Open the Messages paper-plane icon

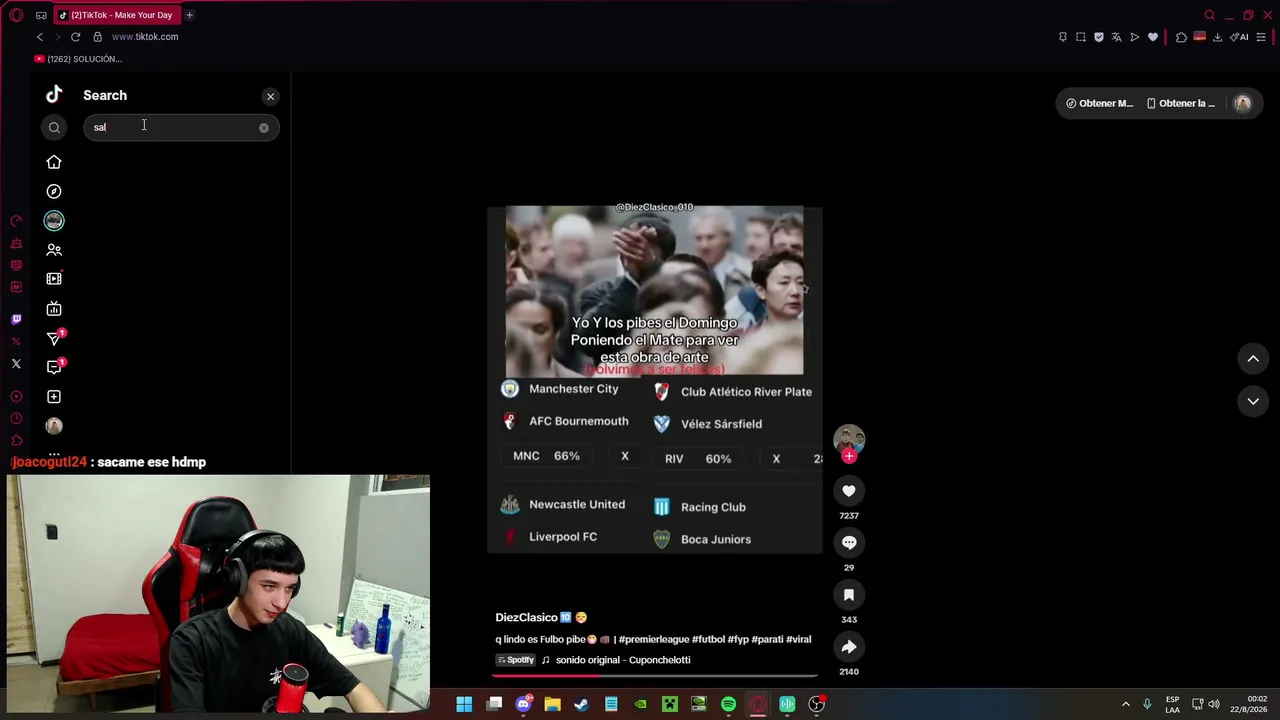pos(54,338)
